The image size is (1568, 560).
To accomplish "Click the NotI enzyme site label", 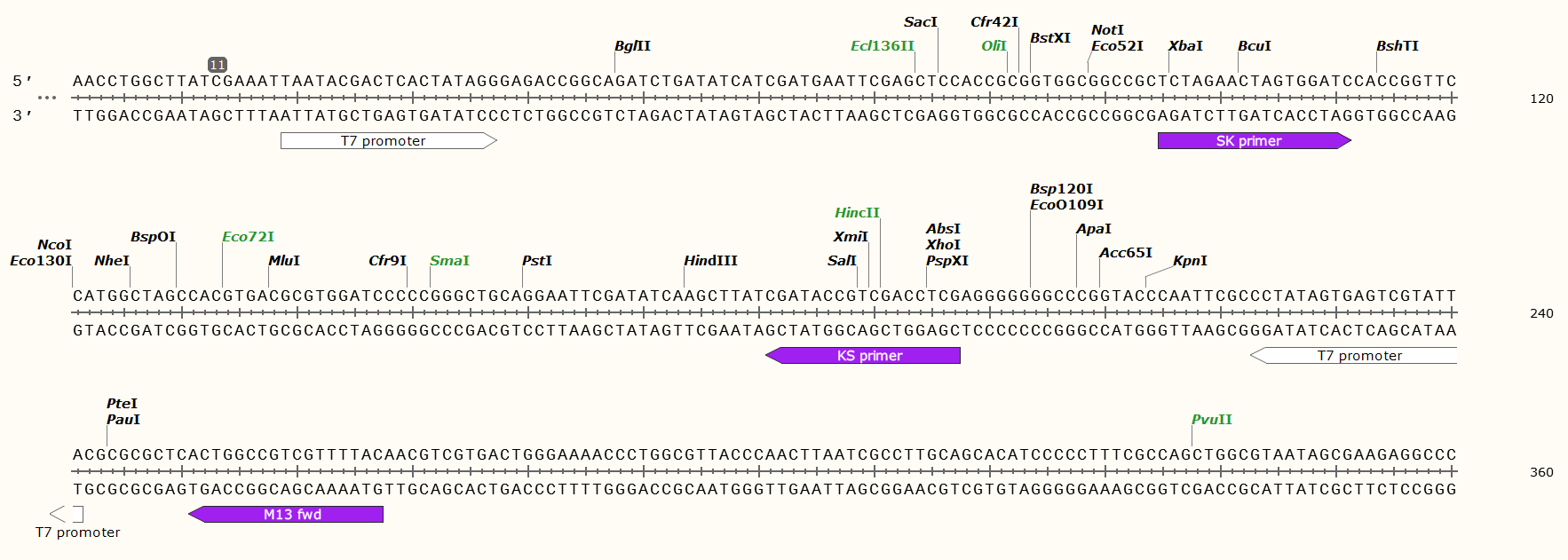I will pos(1107,30).
